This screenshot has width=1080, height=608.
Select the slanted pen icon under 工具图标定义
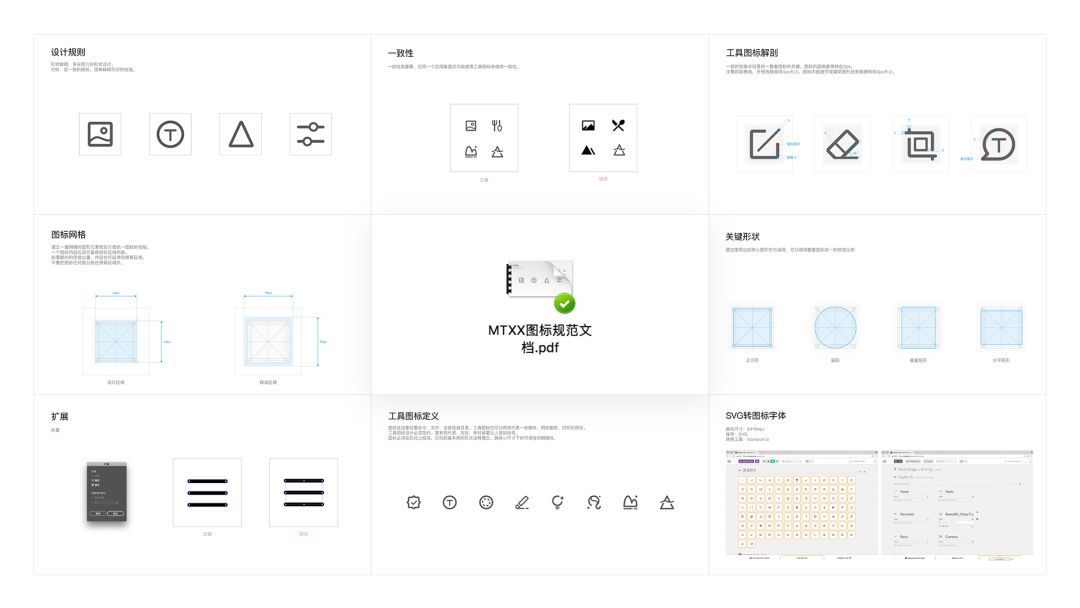pos(522,503)
